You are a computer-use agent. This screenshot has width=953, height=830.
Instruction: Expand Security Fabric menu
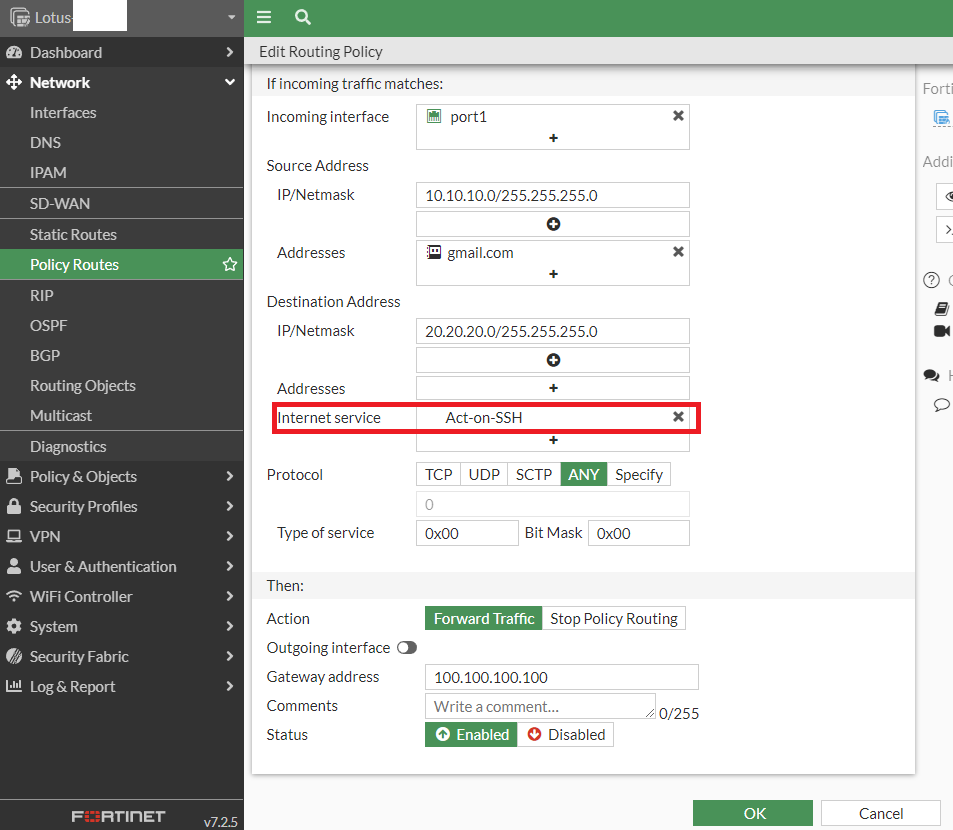[x=230, y=656]
